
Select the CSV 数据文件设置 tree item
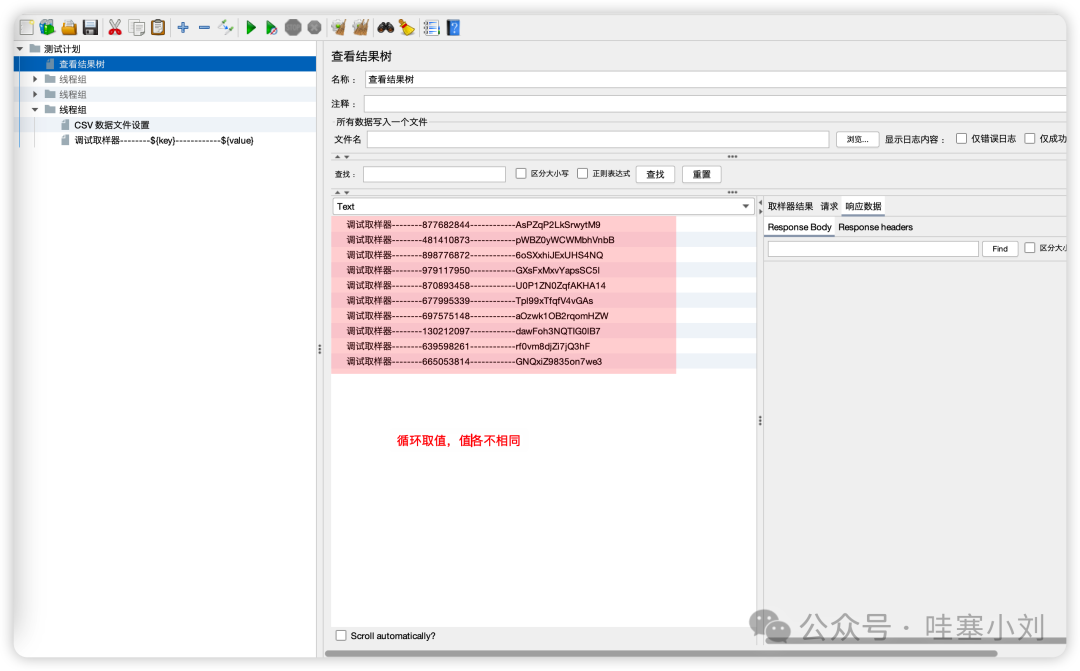pos(112,125)
